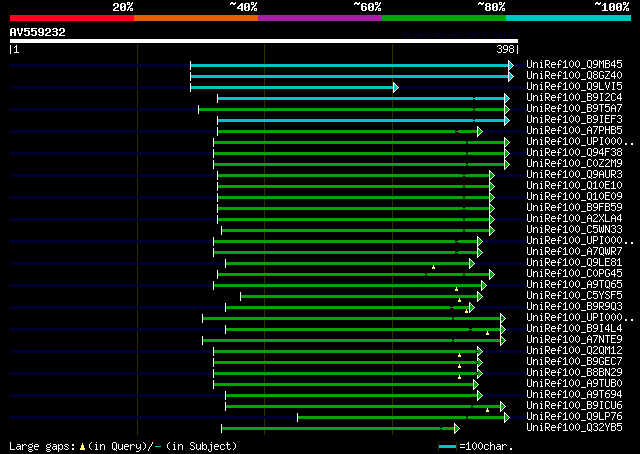Open the UniRef100_Q8GZ40 hit label

(x=574, y=76)
